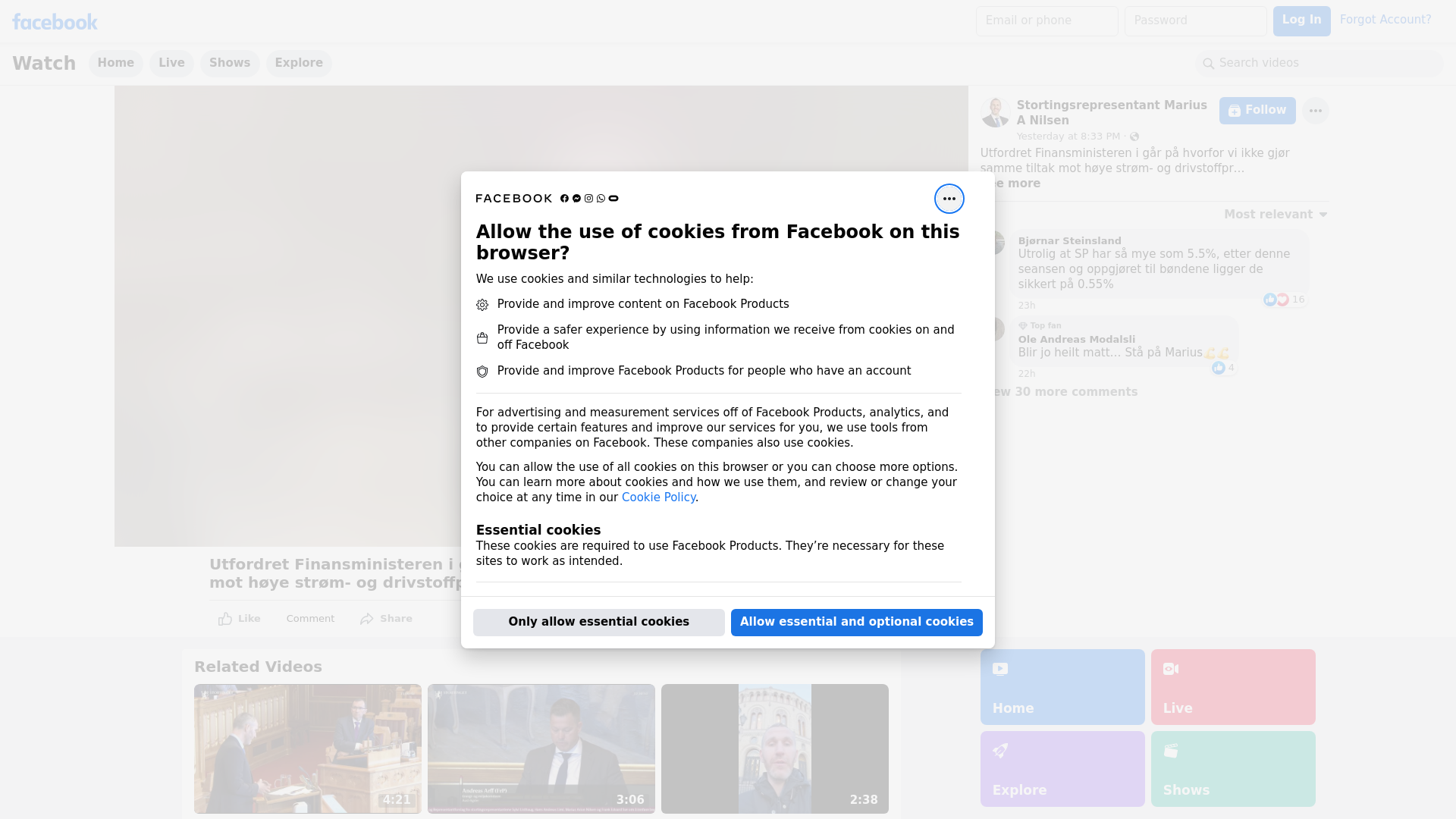Click the Email or phone field

1046,20
